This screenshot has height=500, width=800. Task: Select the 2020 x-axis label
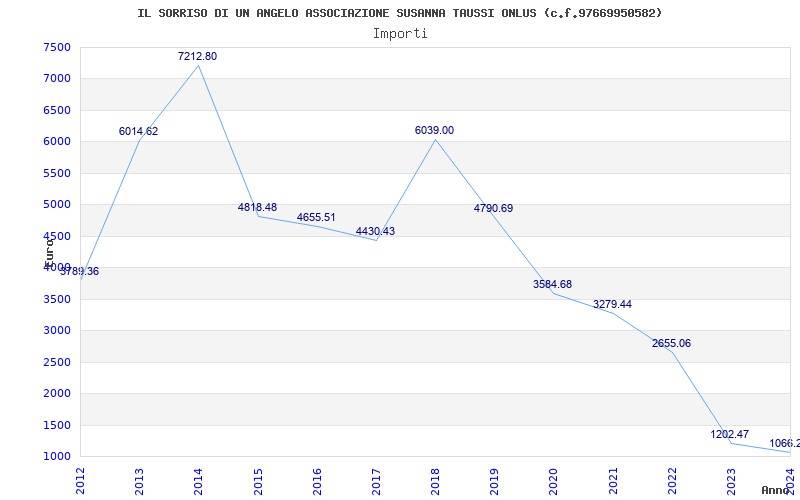pyautogui.click(x=554, y=480)
